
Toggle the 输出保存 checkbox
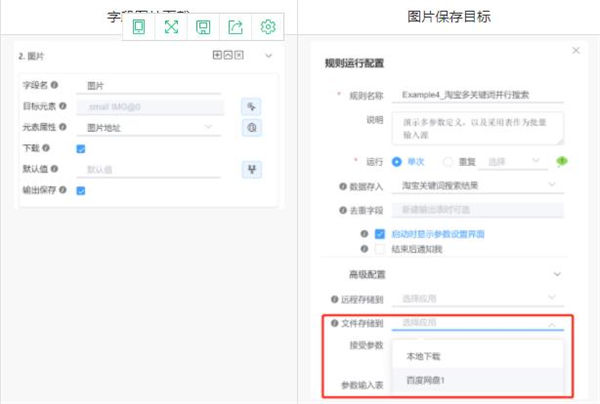(82, 190)
